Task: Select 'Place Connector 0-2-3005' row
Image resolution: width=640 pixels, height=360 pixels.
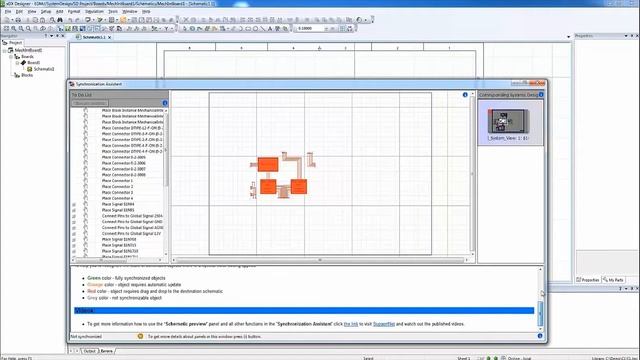Action: coord(123,157)
